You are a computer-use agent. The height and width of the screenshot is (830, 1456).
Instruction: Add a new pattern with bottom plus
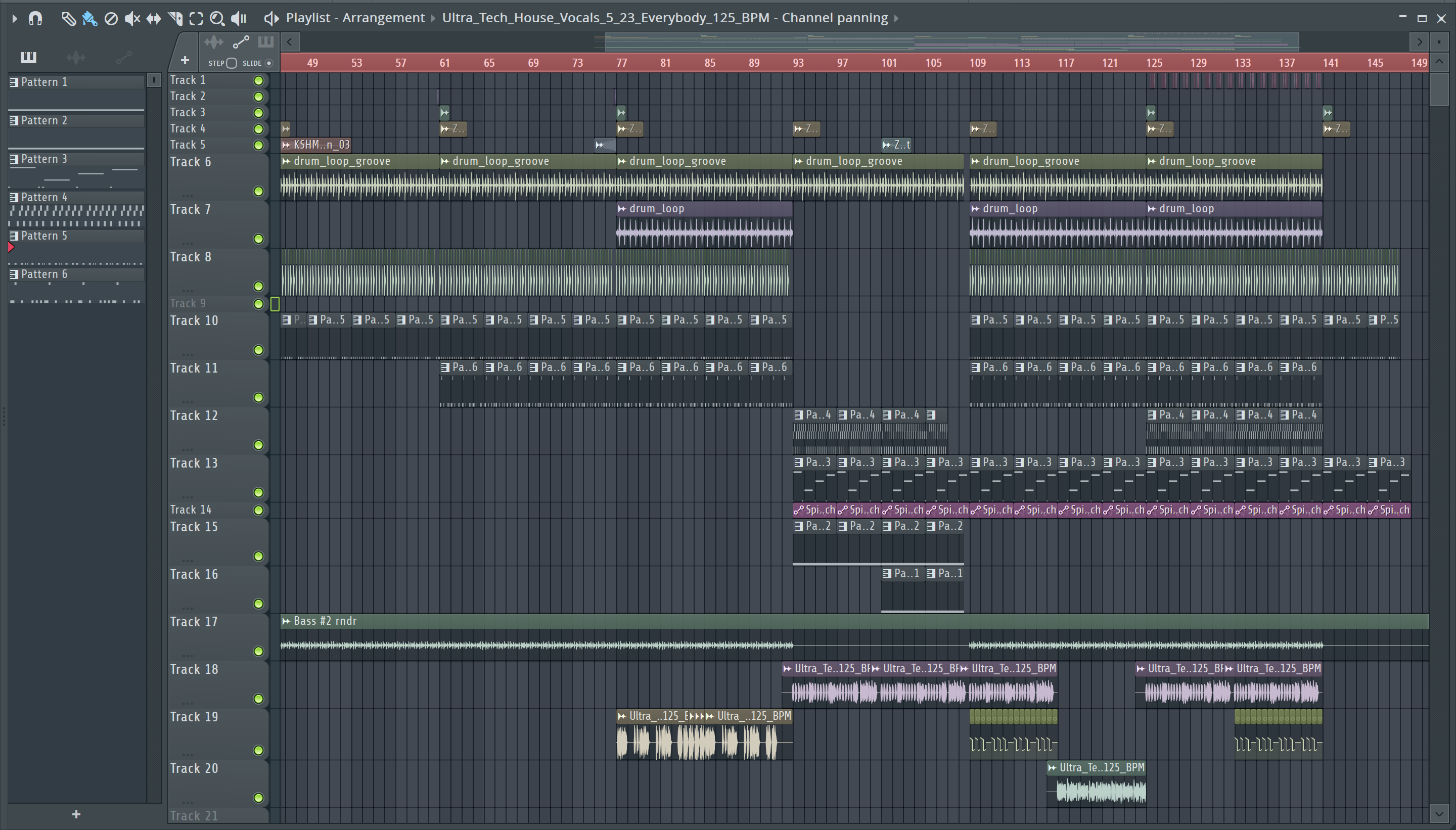coord(76,815)
